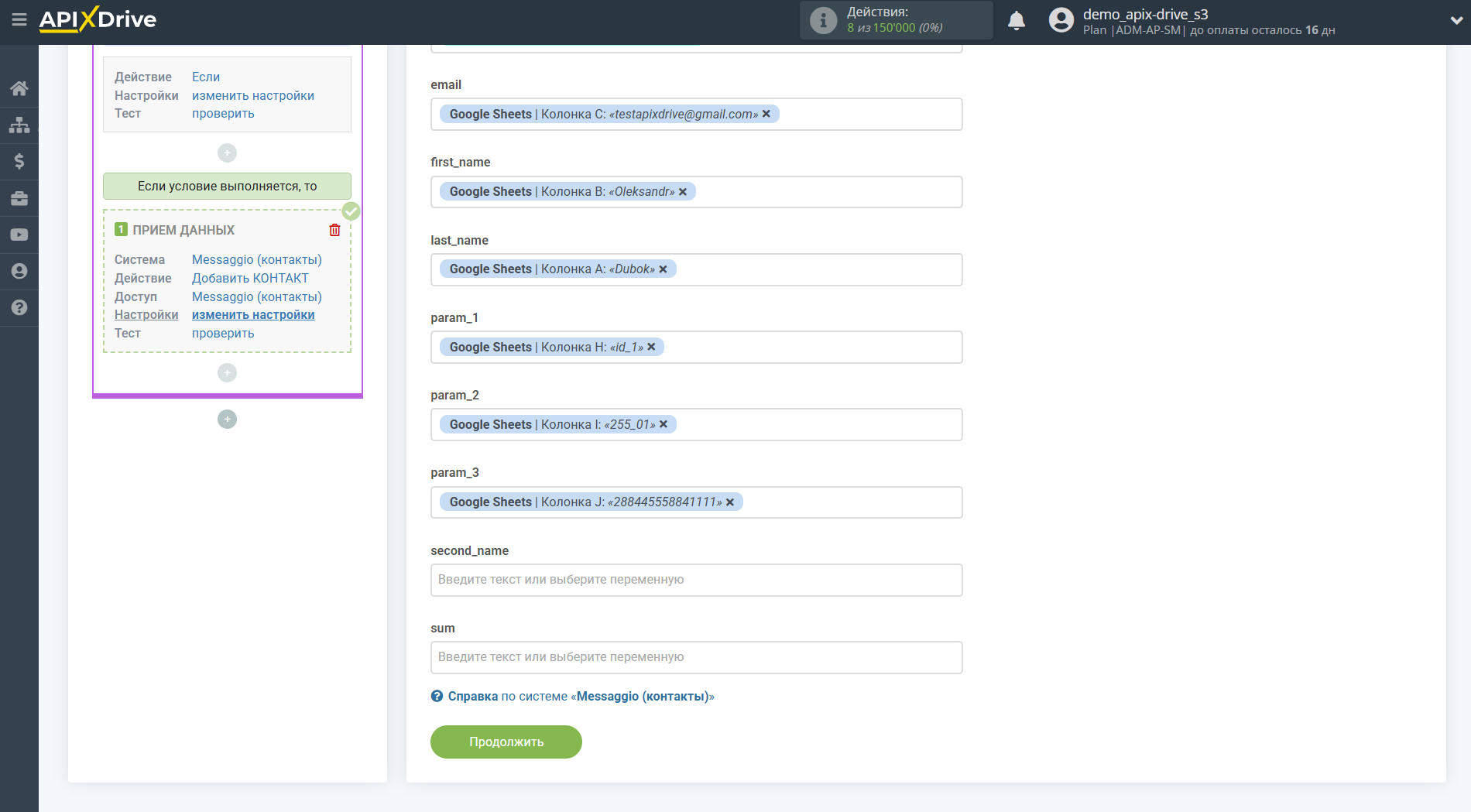Open the billing dollar icon

[19, 161]
